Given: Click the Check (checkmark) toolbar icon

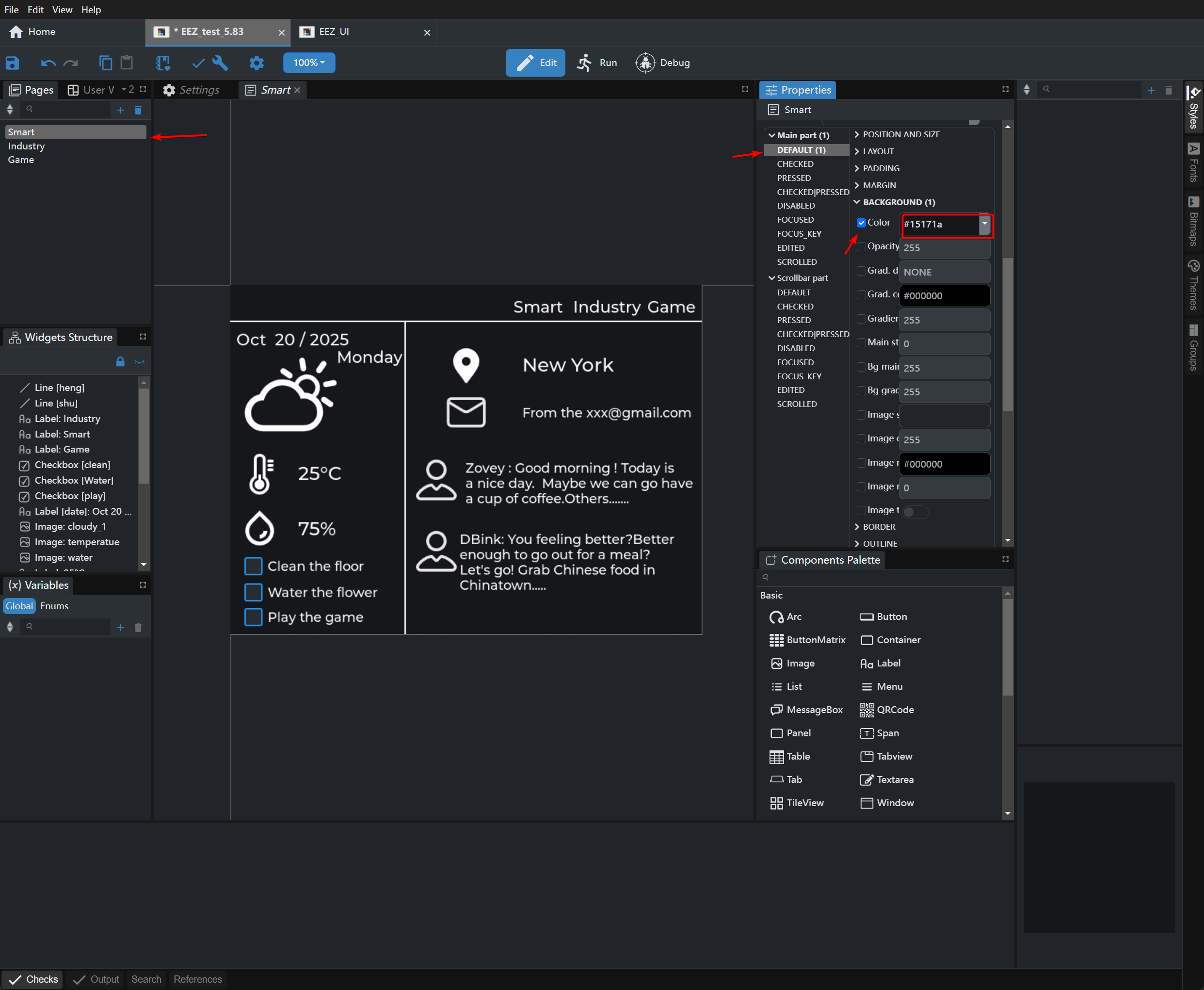Looking at the screenshot, I should tap(198, 63).
